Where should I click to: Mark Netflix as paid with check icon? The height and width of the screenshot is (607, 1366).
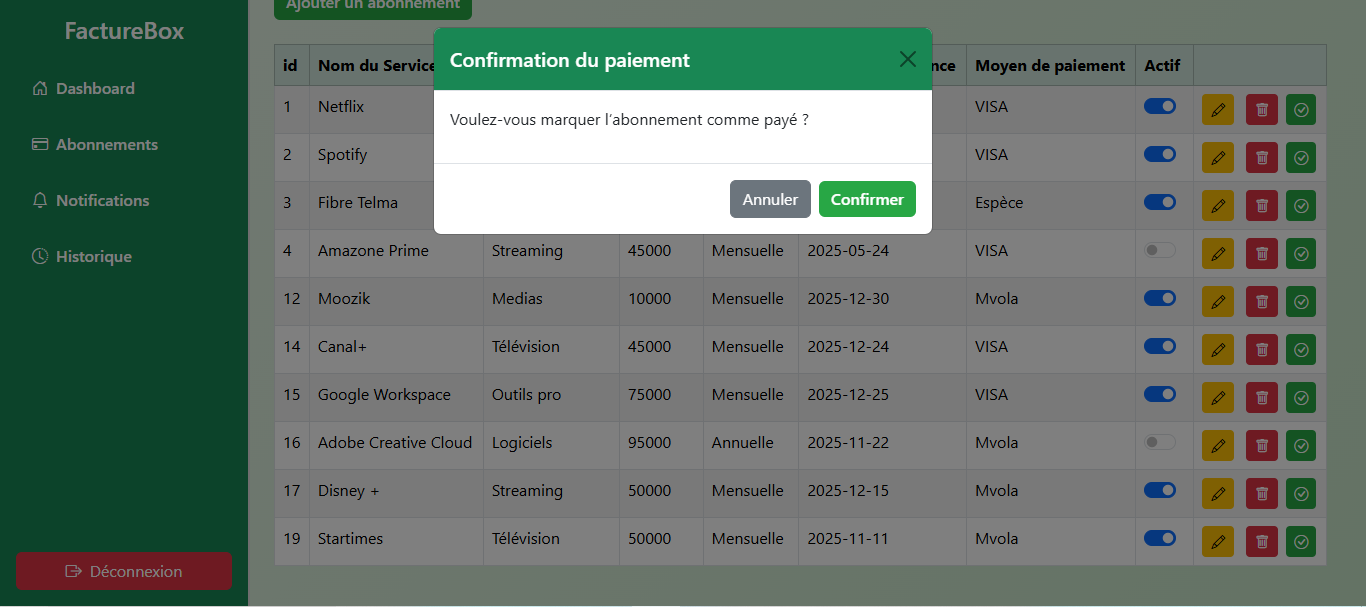(1301, 110)
